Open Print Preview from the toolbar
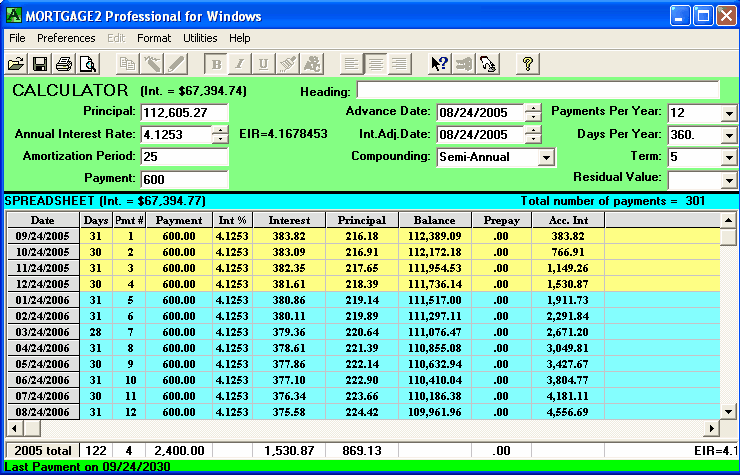This screenshot has width=740, height=476. [88, 64]
